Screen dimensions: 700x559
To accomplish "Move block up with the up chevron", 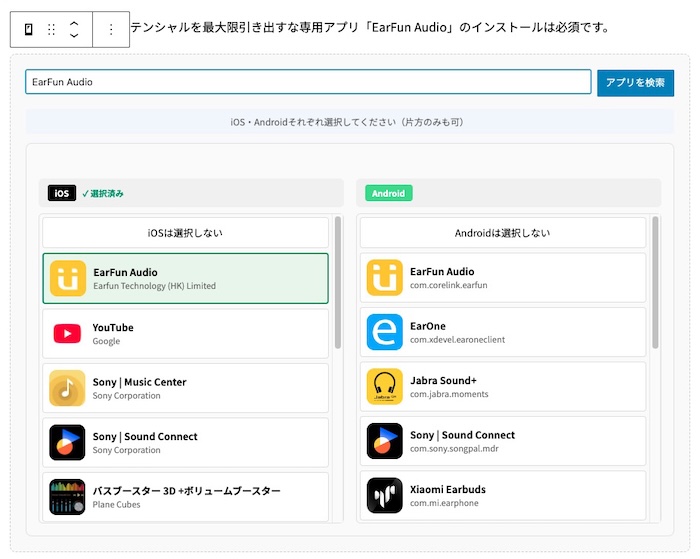I will coord(74,22).
